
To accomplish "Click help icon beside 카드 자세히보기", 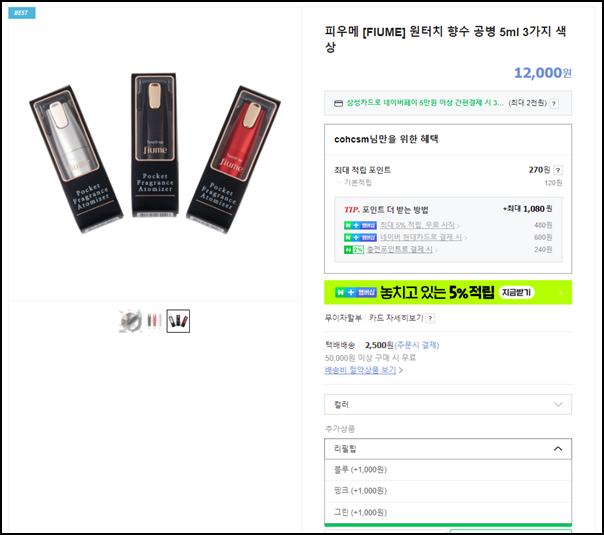I will click(430, 318).
